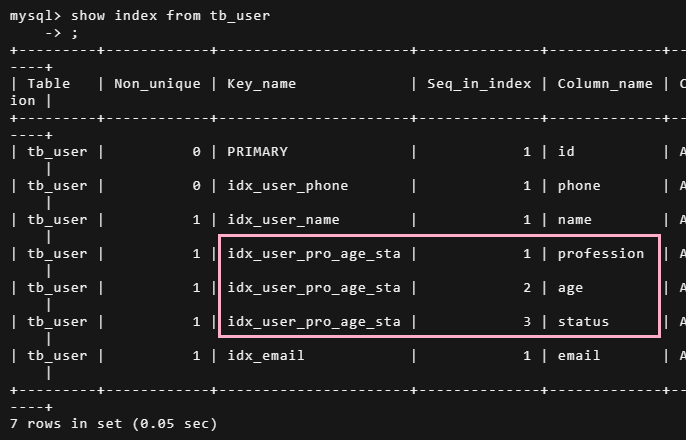The width and height of the screenshot is (686, 440).
Task: Select the 'name' column name value
Action: tap(574, 220)
